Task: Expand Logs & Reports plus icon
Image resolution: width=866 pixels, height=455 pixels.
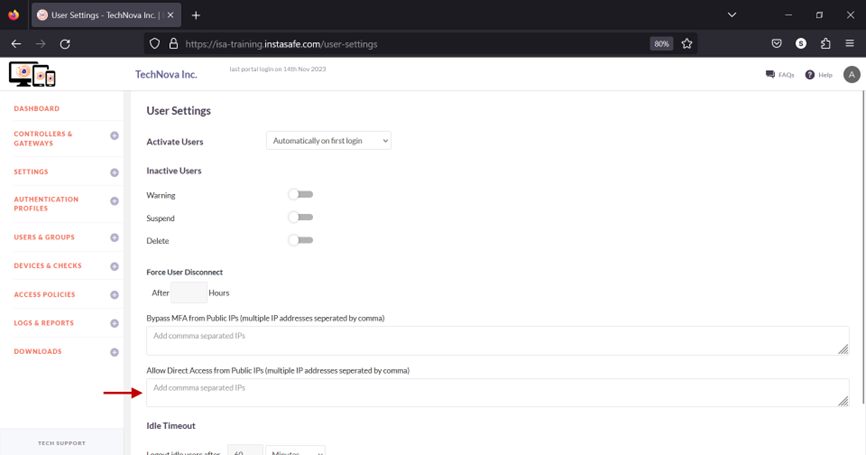Action: click(114, 324)
